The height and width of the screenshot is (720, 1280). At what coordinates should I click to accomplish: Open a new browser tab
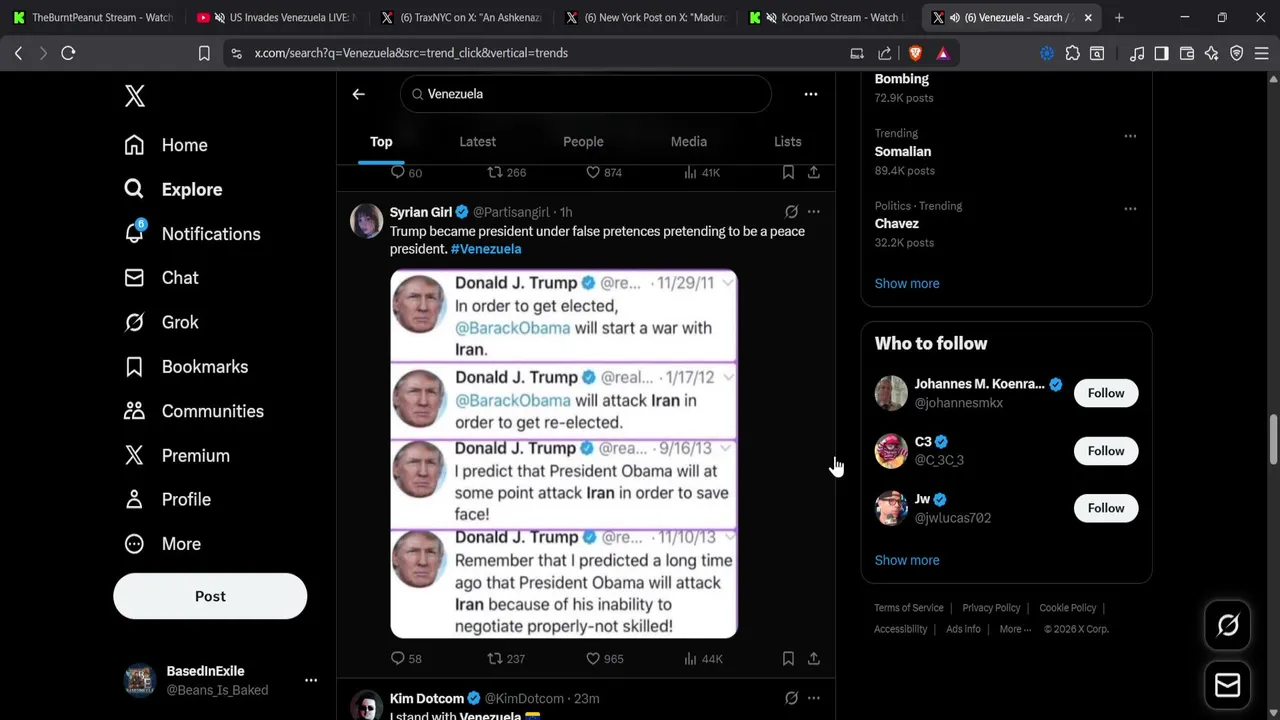point(1119,17)
